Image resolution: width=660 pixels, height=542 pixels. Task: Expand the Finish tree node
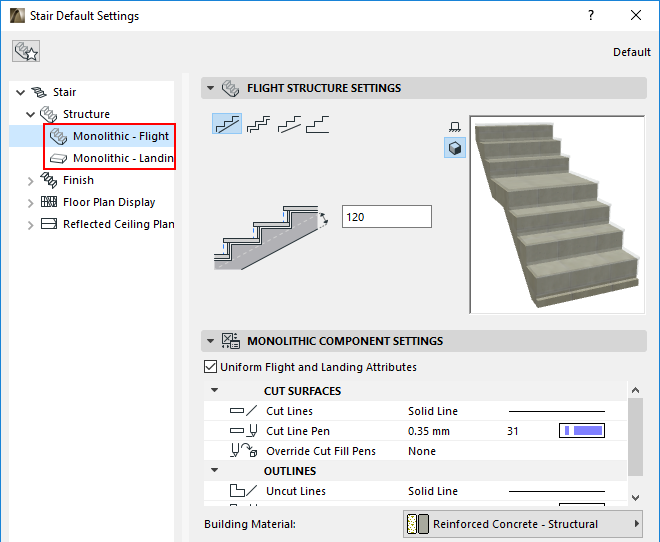point(30,180)
